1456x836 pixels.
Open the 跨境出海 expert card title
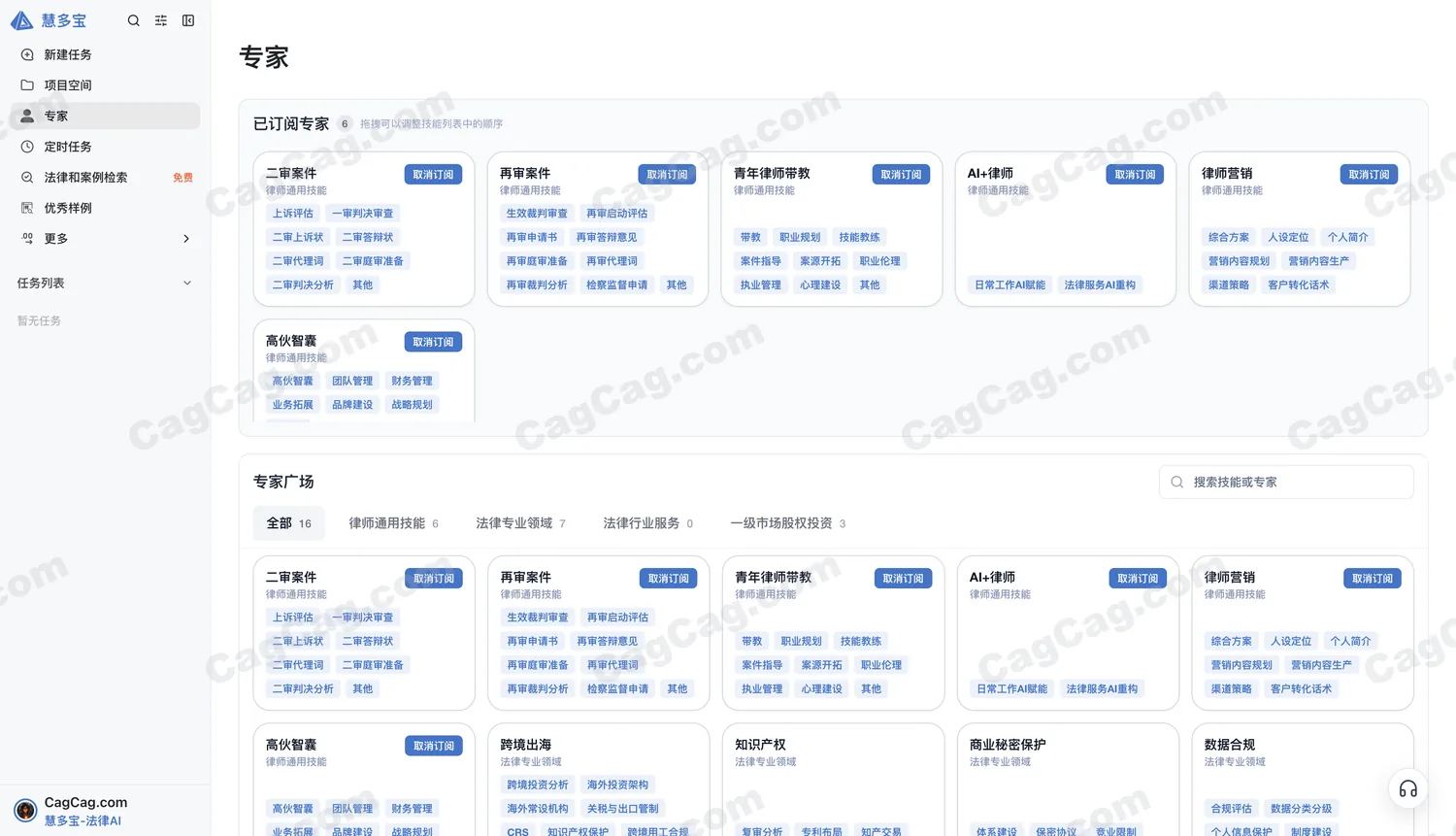coord(526,745)
